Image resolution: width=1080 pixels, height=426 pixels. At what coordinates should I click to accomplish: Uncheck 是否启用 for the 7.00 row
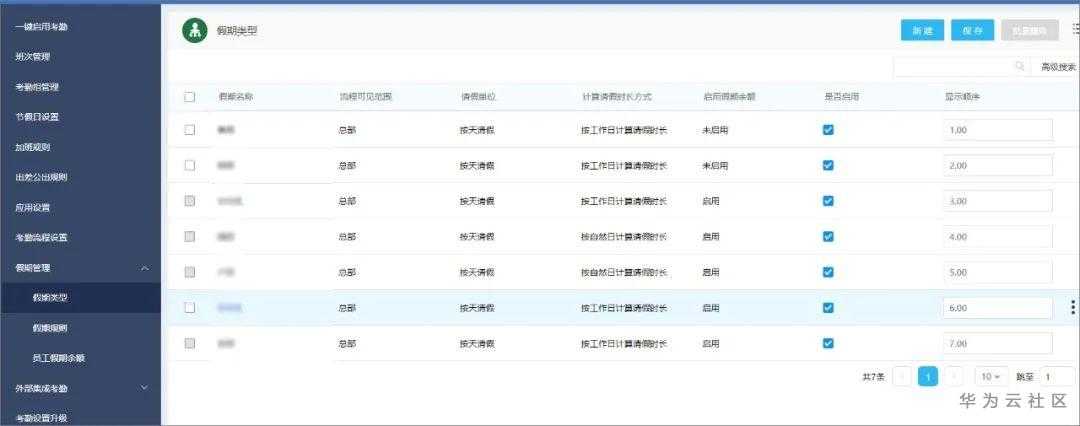(x=829, y=343)
